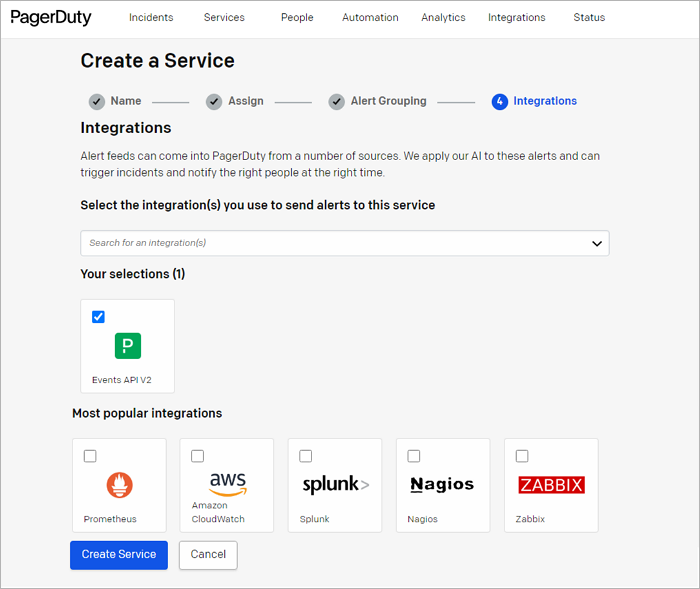Check the Splunk integration checkbox
700x589 pixels.
click(x=305, y=456)
